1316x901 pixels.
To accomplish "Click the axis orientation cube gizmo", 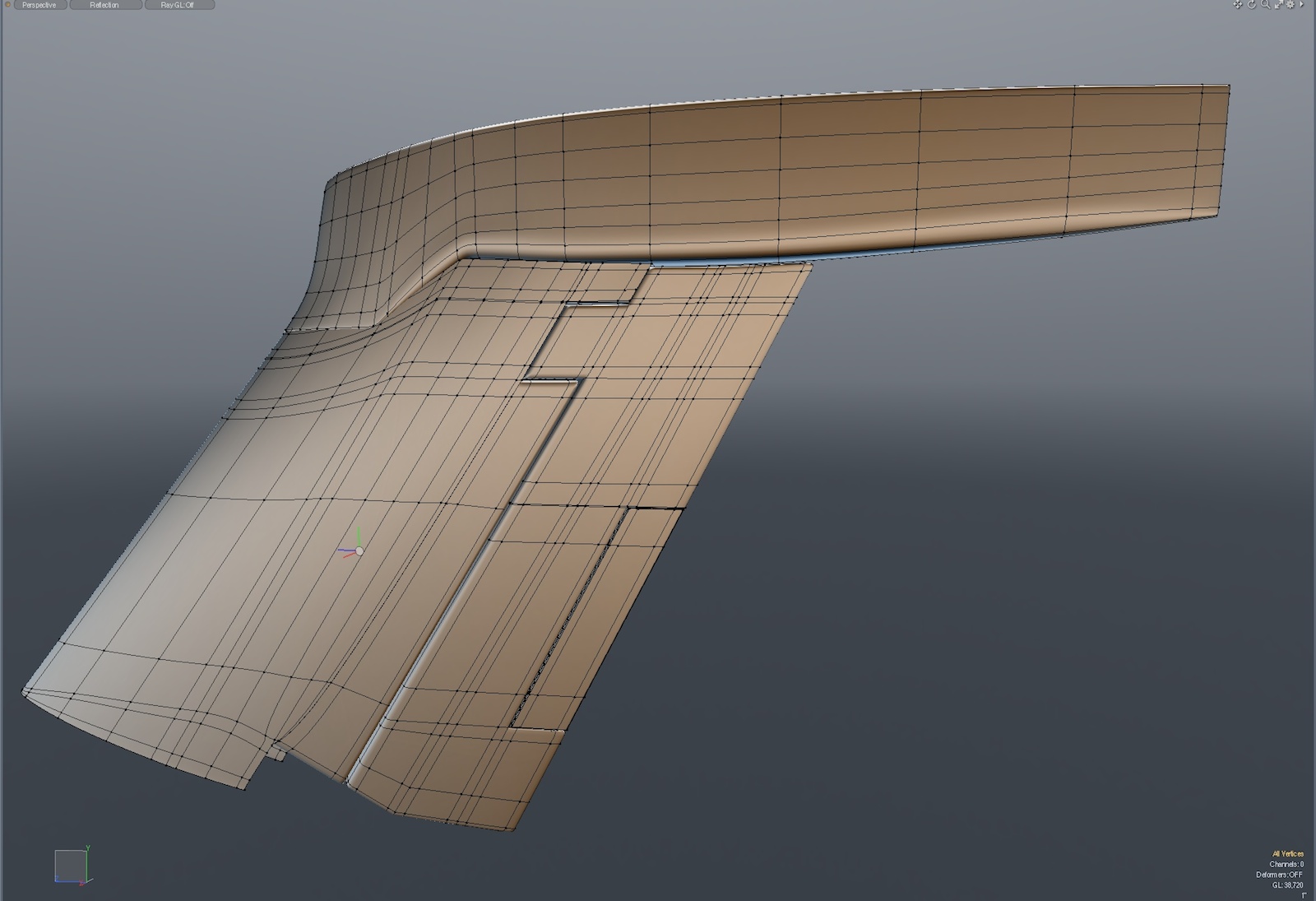I will (70, 866).
